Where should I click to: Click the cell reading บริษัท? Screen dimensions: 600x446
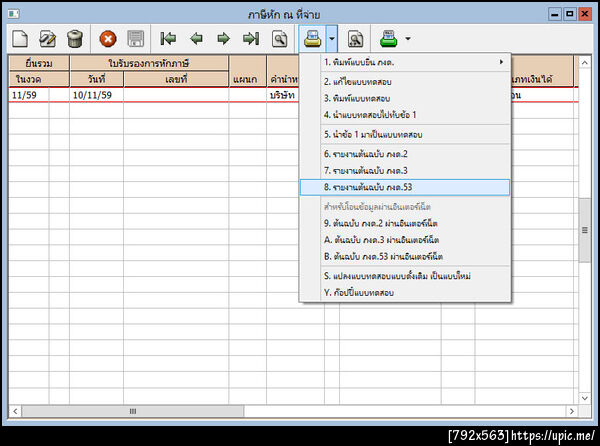(x=282, y=95)
